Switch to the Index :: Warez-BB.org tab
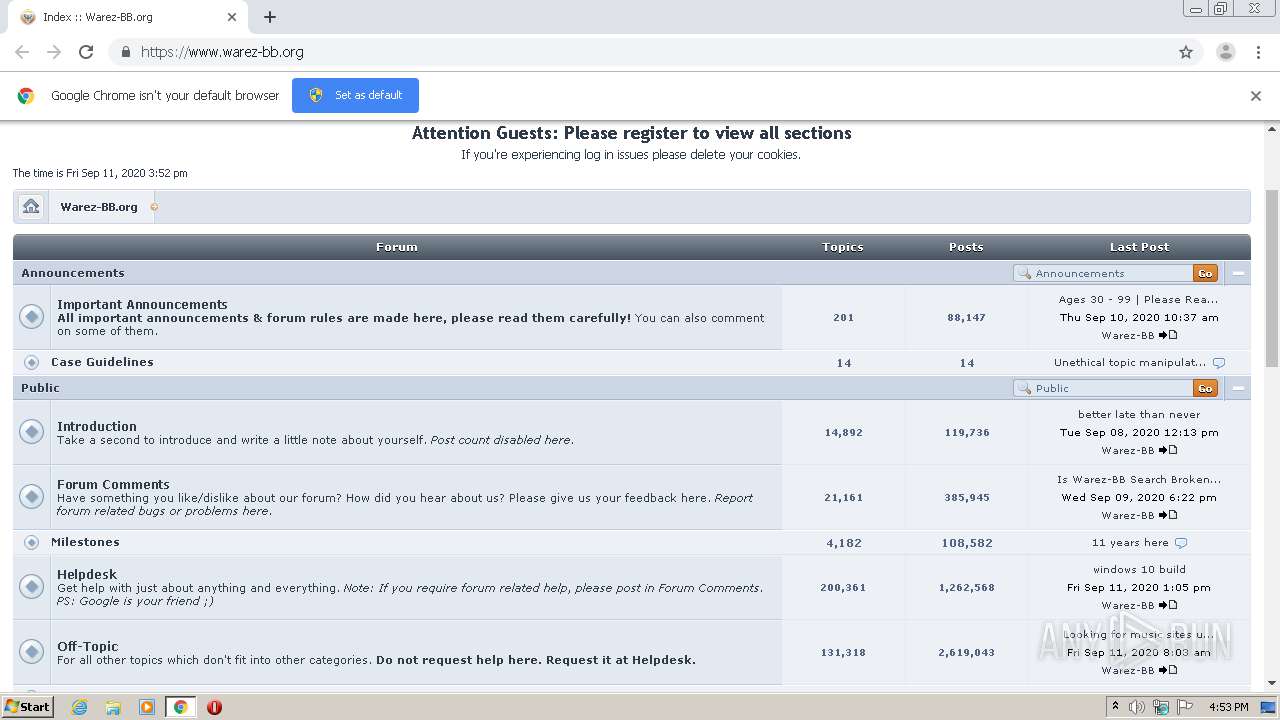 129,17
